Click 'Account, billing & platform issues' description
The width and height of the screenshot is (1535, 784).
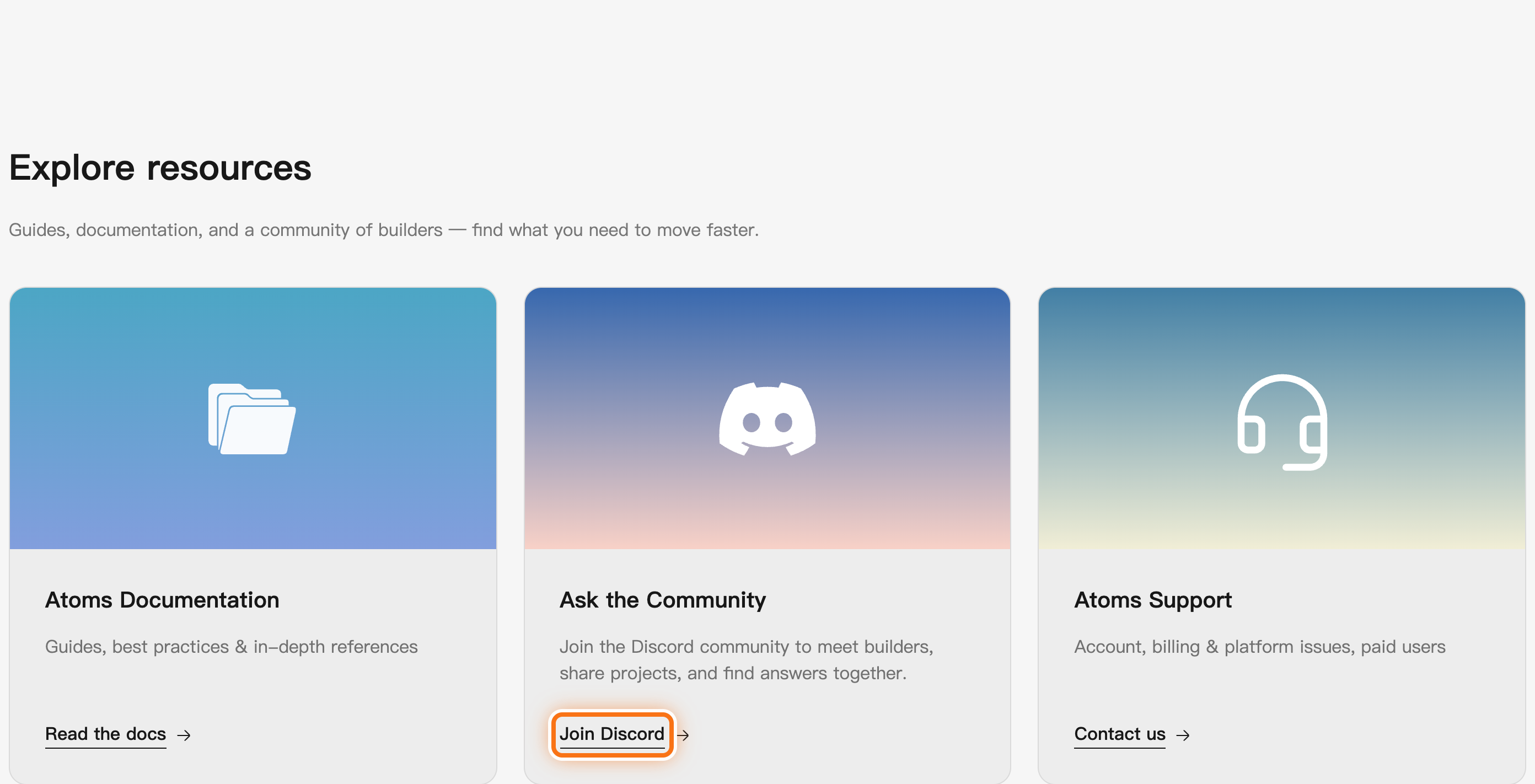[1260, 647]
